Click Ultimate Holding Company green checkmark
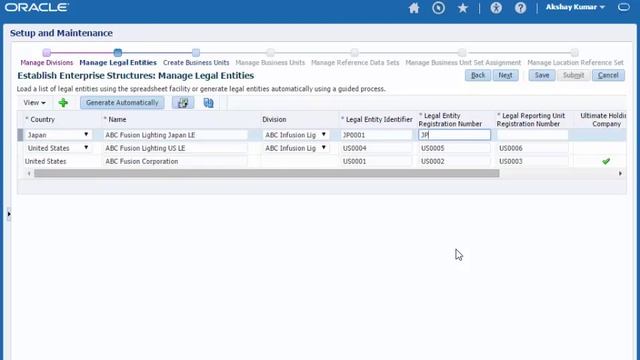 [606, 161]
